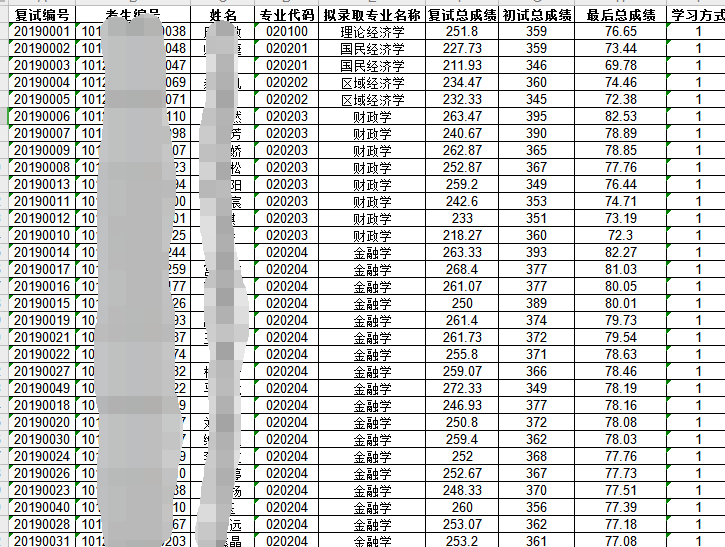The height and width of the screenshot is (547, 725).
Task: Select code 020202 in row 20190005
Action: pos(286,99)
